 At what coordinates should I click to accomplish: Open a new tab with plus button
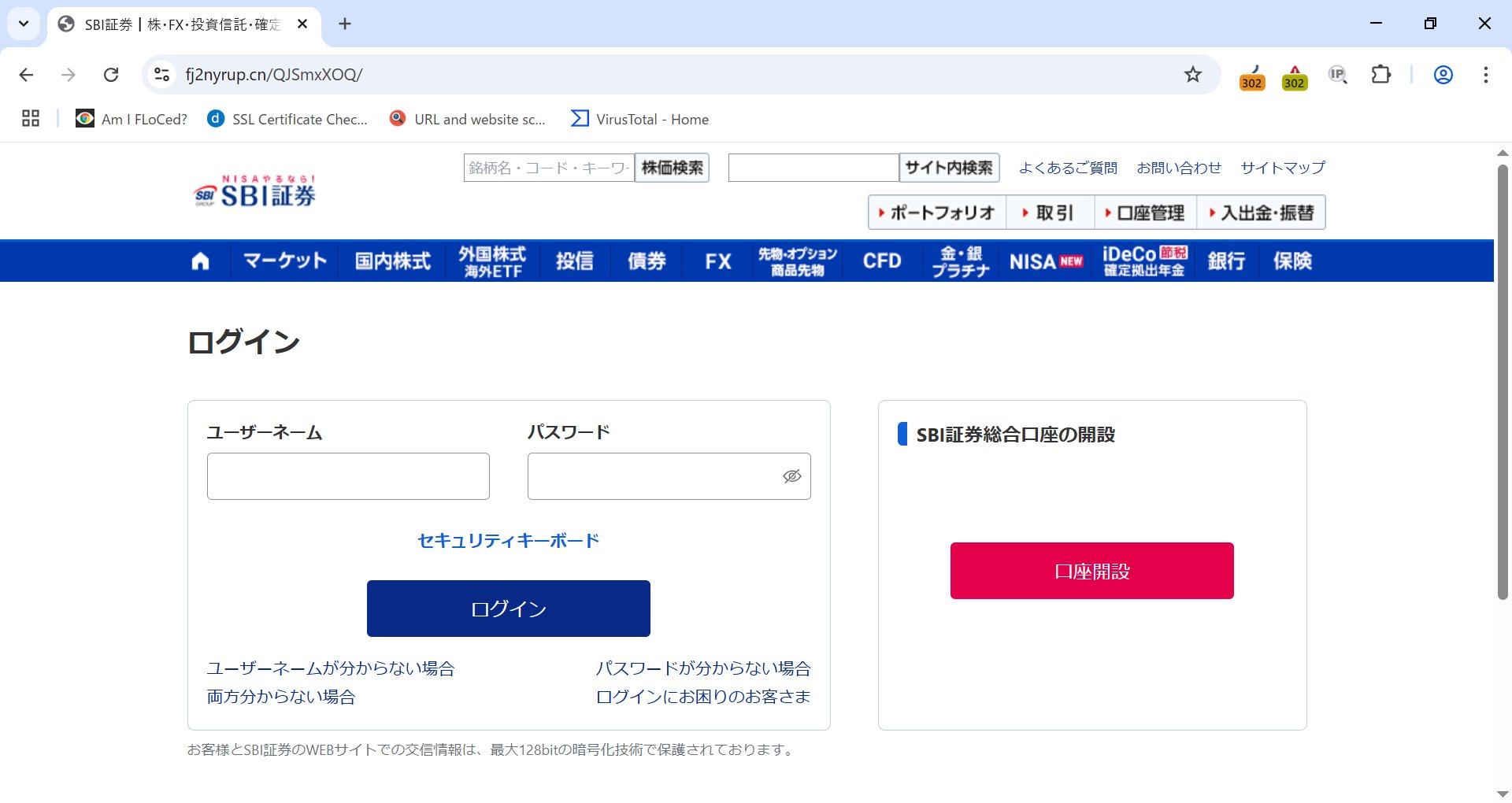pyautogui.click(x=345, y=24)
